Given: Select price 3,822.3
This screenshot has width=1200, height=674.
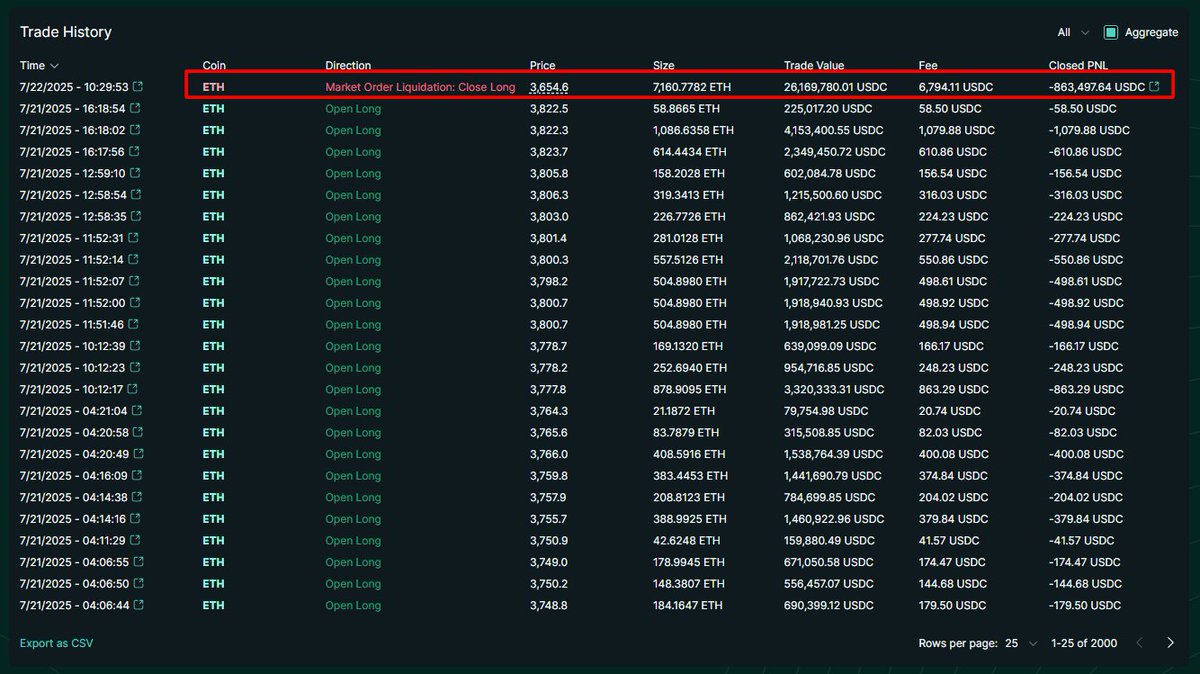Looking at the screenshot, I should tap(549, 130).
